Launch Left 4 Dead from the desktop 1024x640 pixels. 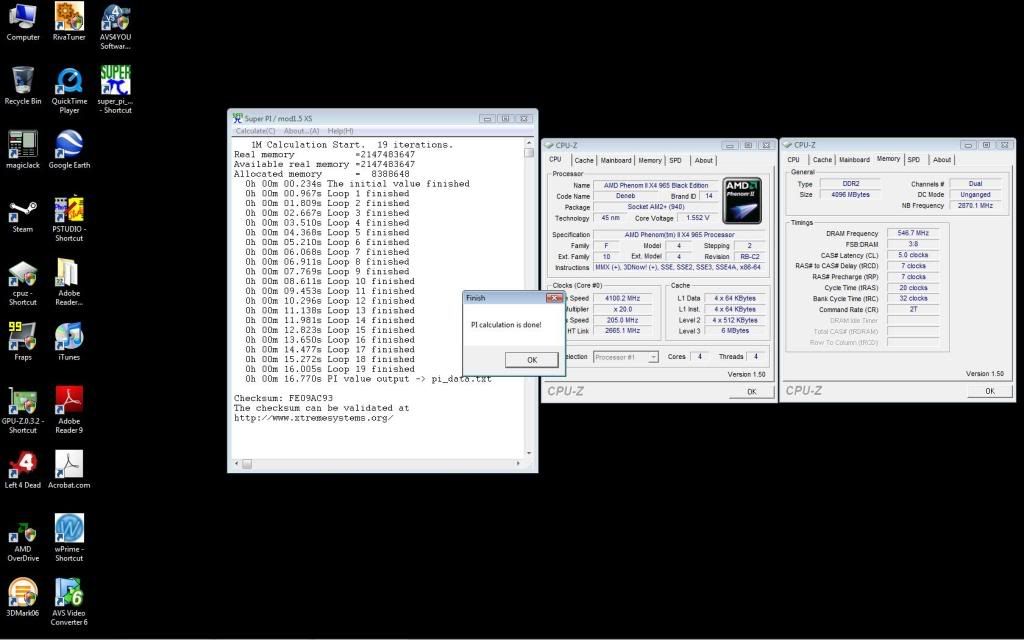(23, 470)
